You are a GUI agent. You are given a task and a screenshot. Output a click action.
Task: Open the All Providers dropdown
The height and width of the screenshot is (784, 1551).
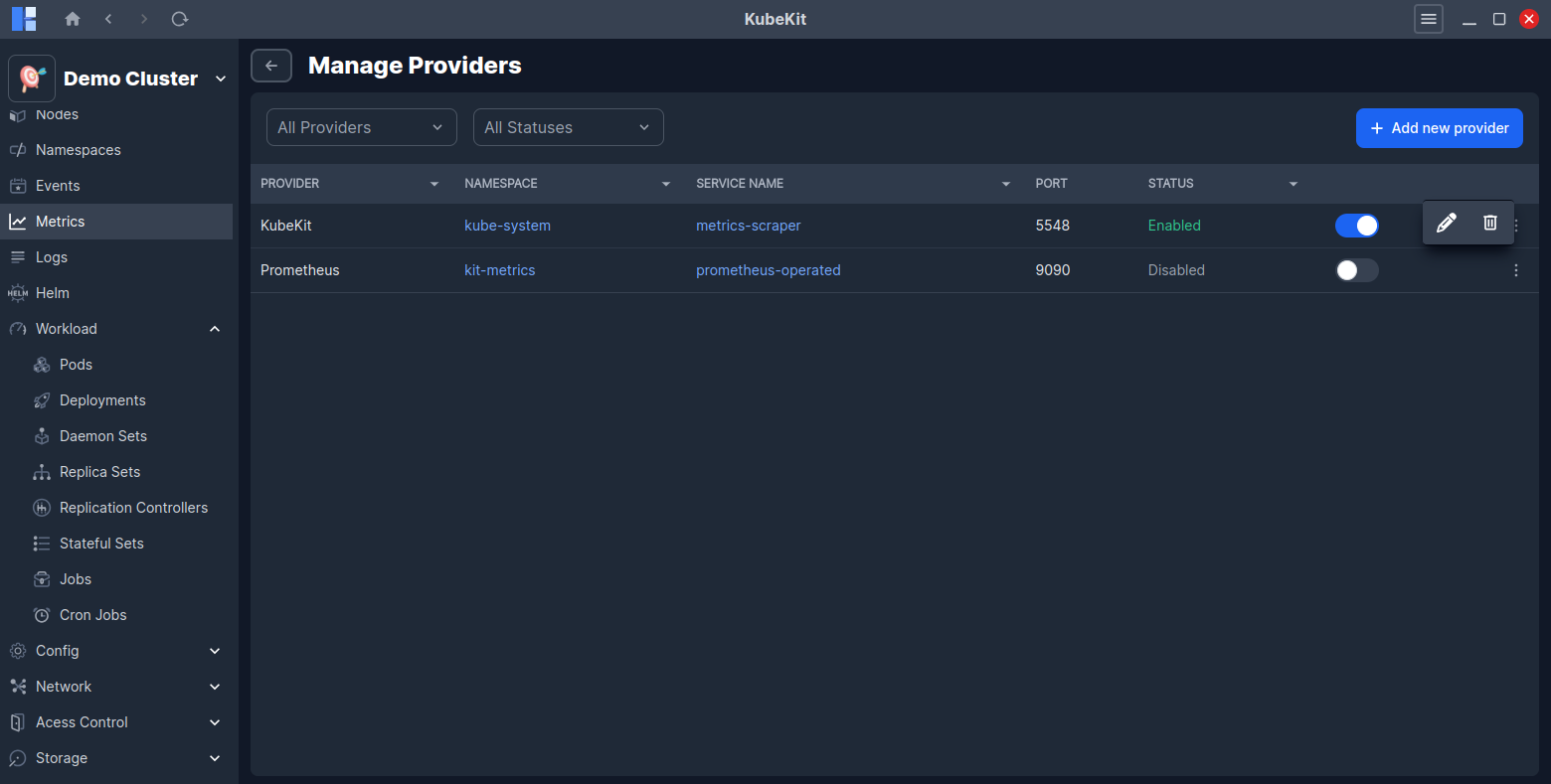point(361,127)
